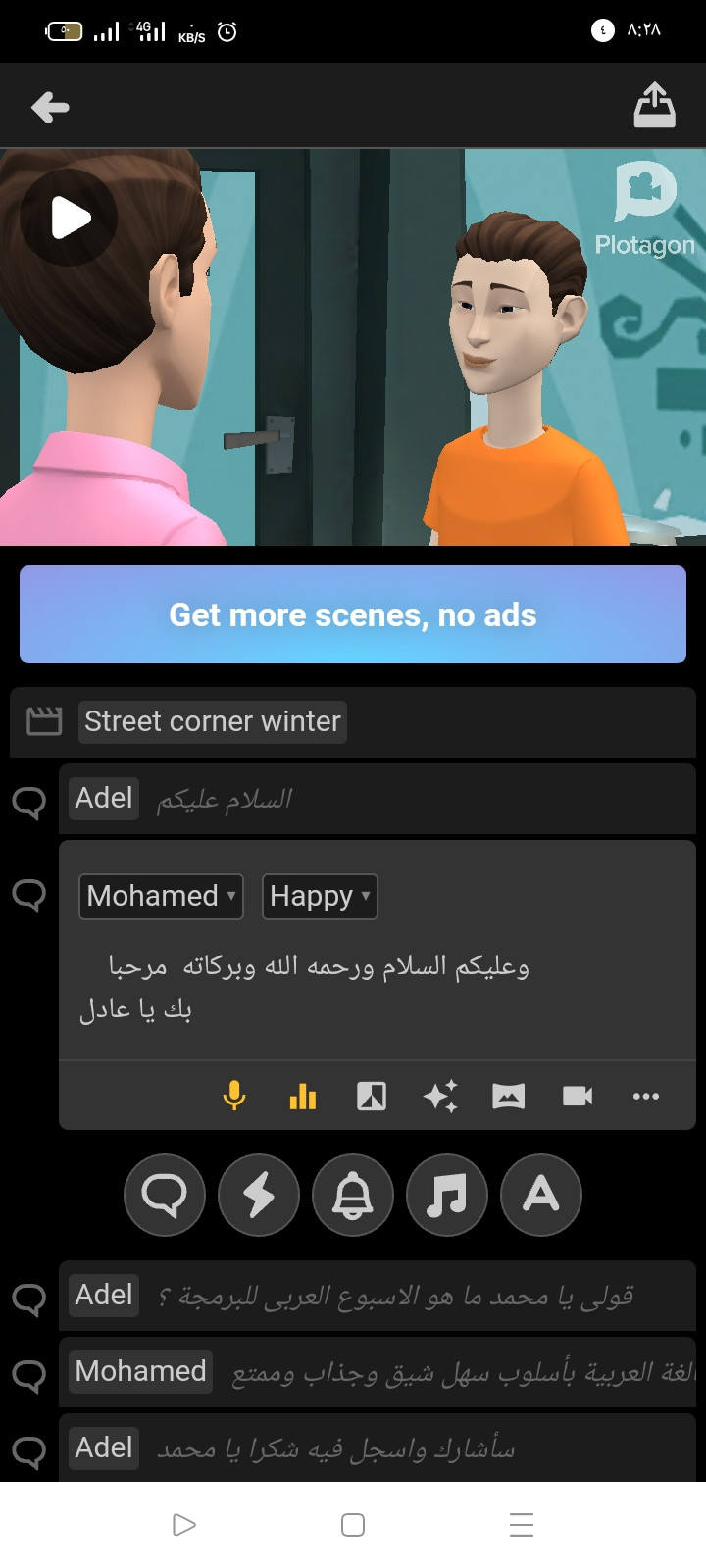Tap the yellow microphone record icon
The height and width of the screenshot is (1568, 706).
tap(234, 1096)
